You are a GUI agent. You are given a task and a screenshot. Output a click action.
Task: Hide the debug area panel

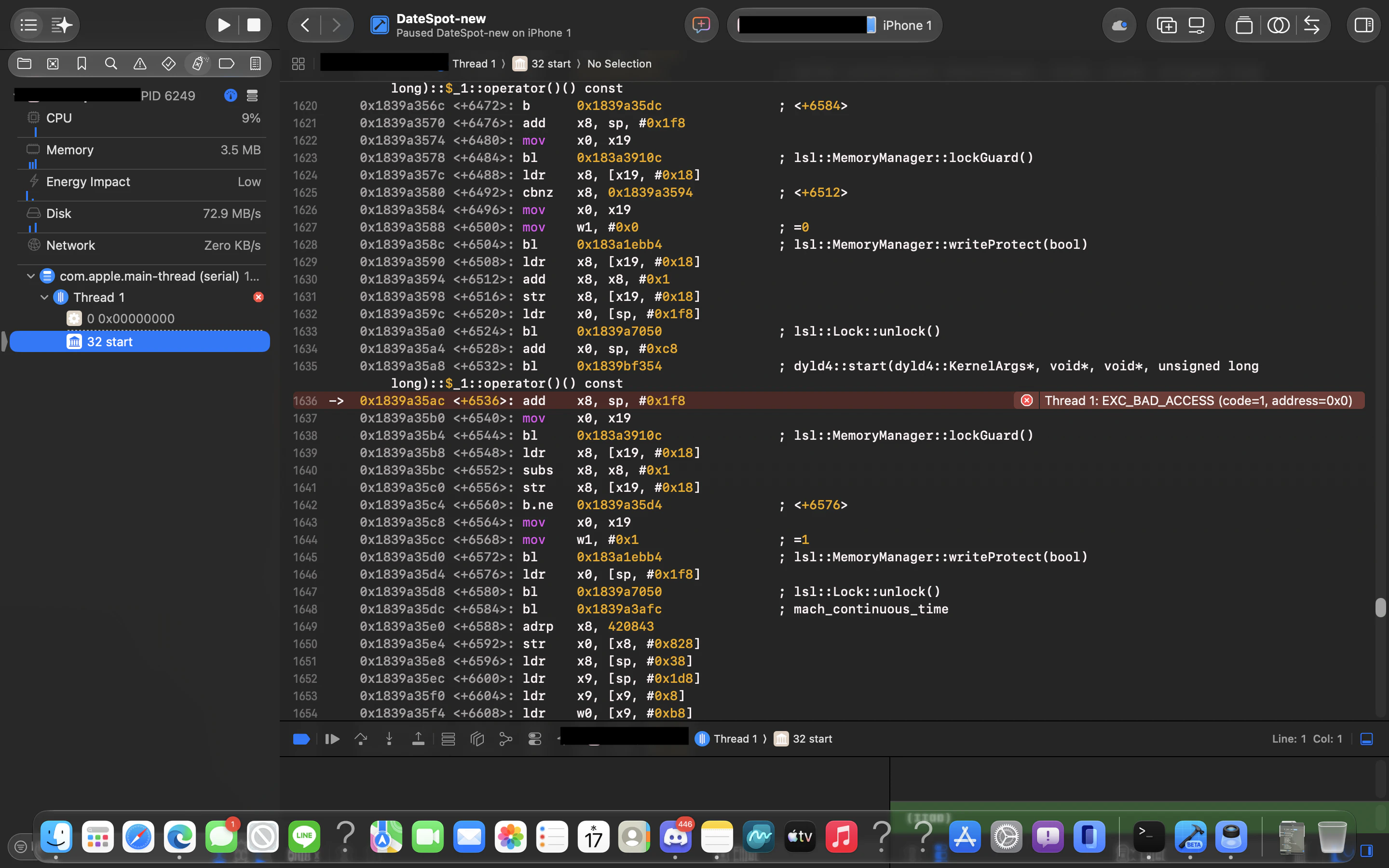click(x=1367, y=739)
